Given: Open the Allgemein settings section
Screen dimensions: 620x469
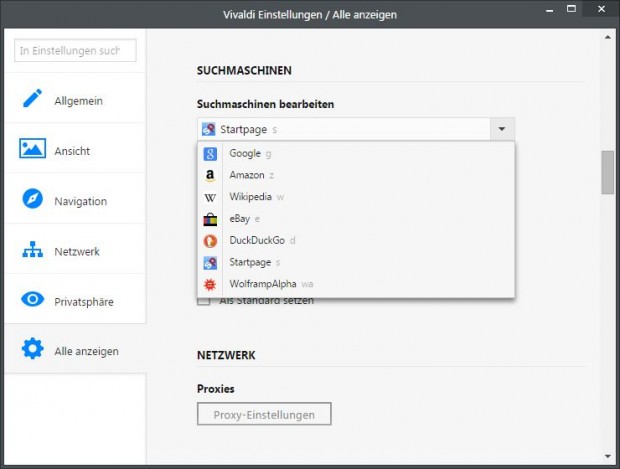Looking at the screenshot, I should click(75, 98).
